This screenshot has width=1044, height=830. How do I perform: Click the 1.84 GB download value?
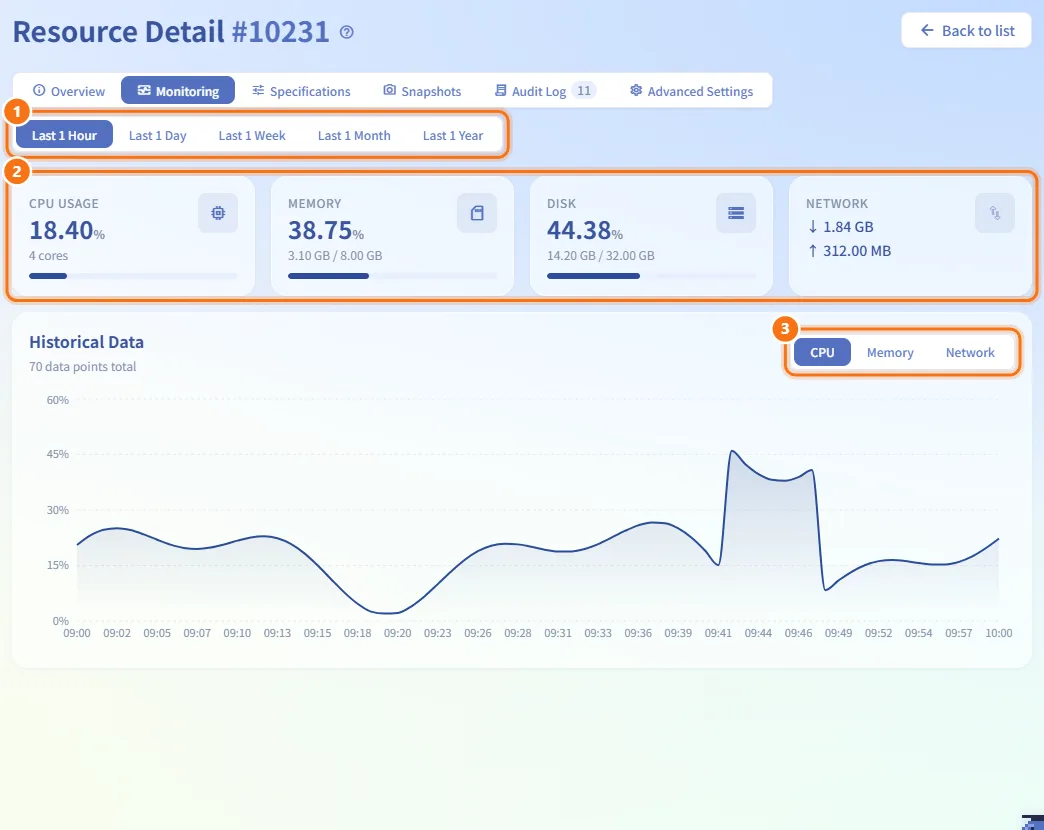click(848, 227)
